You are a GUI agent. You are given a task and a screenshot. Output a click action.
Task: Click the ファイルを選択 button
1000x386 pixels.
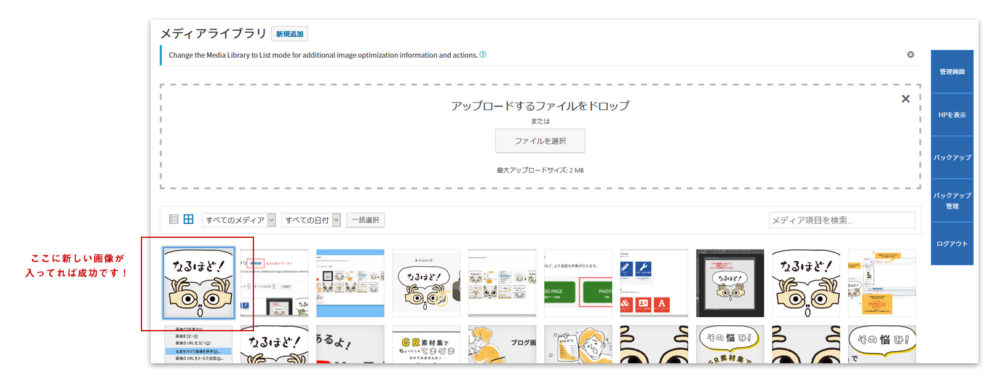click(540, 141)
